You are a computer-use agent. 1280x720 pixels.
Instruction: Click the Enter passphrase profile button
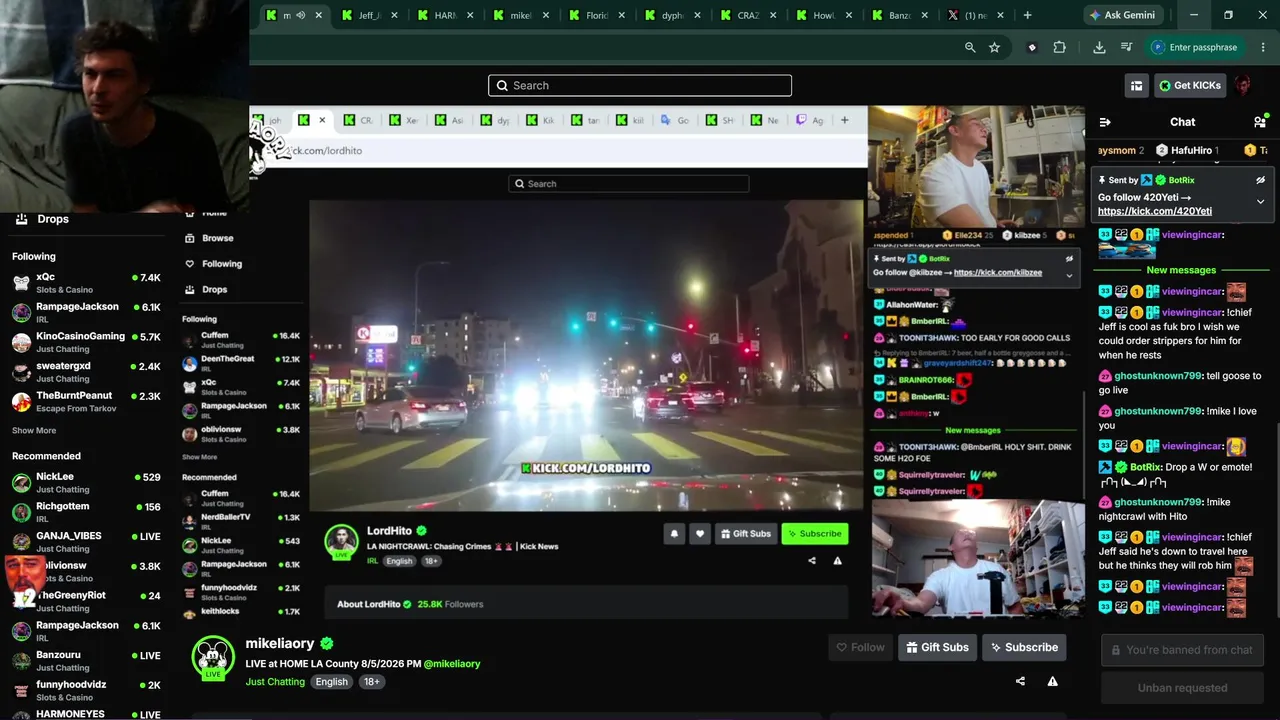tap(1194, 47)
